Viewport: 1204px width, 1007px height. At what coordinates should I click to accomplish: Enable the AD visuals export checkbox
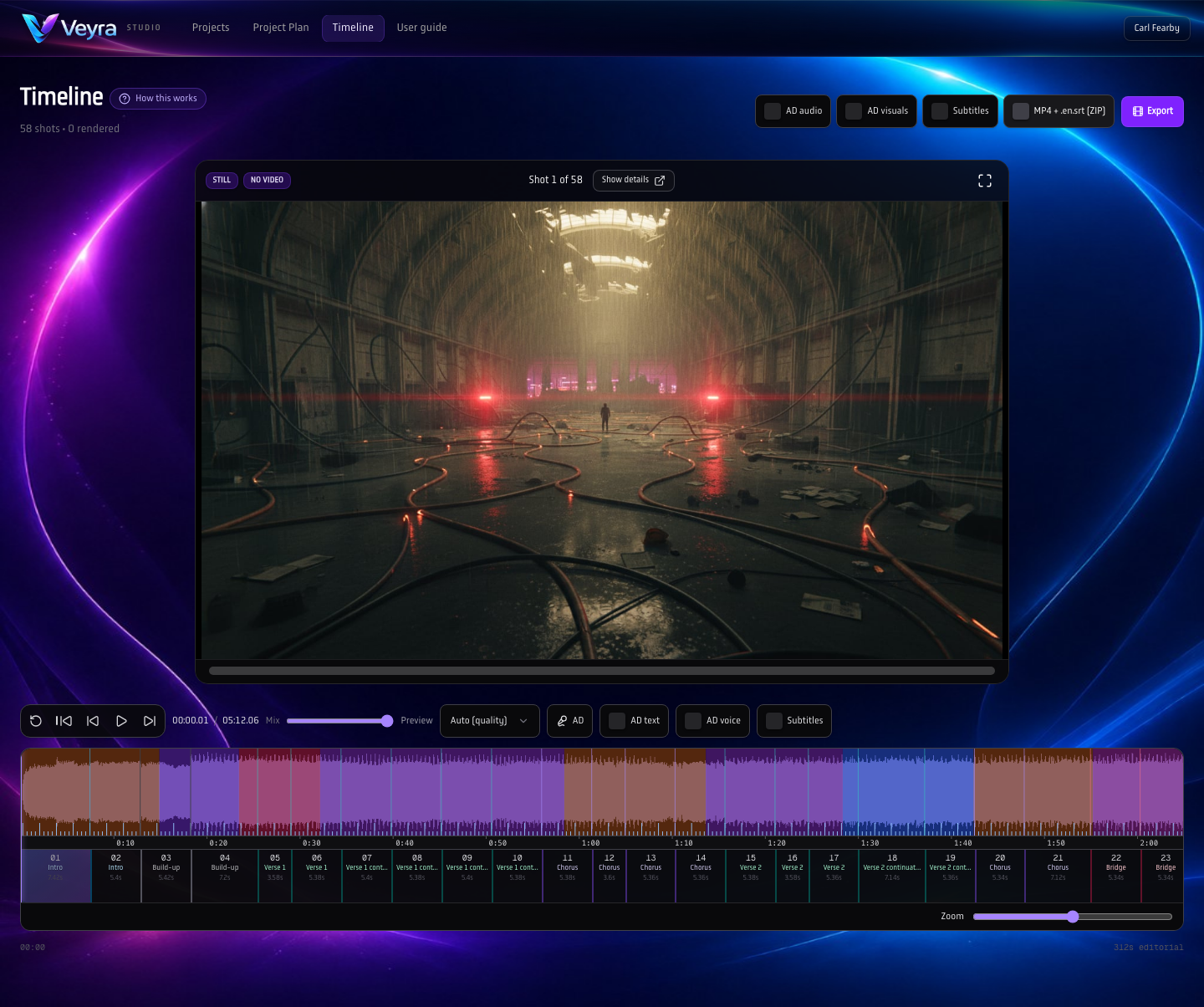point(854,110)
